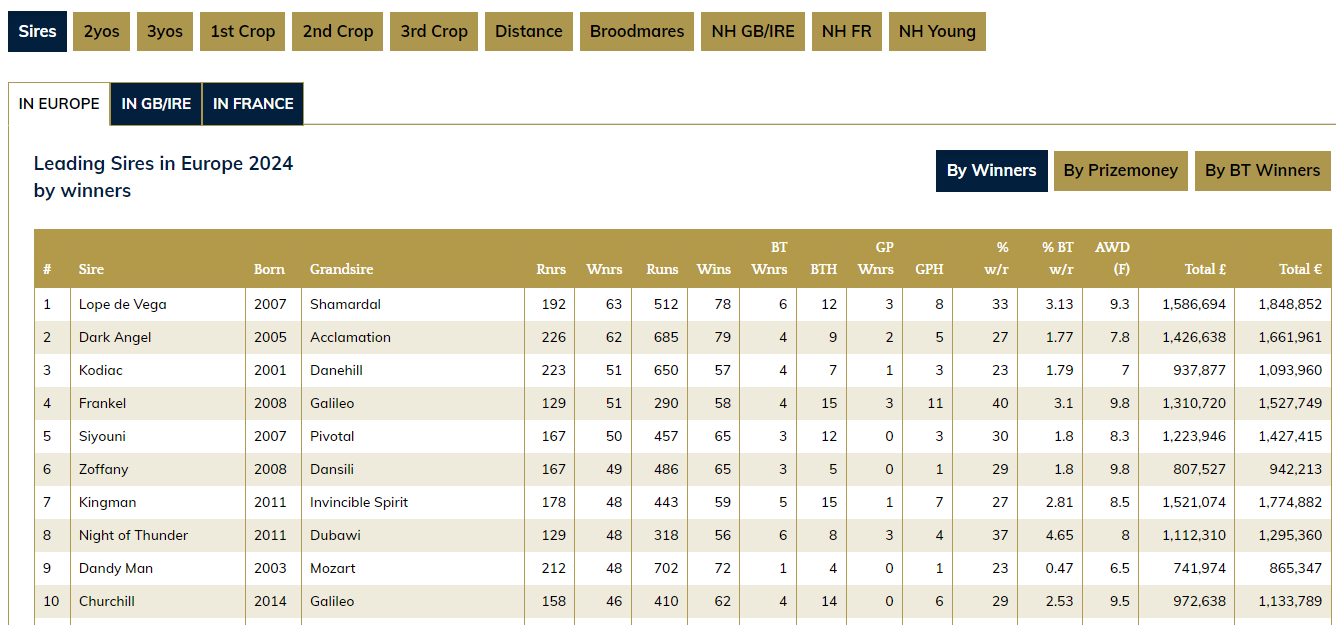
Task: Switch to the IN GB/IRE region tab
Action: (x=156, y=104)
